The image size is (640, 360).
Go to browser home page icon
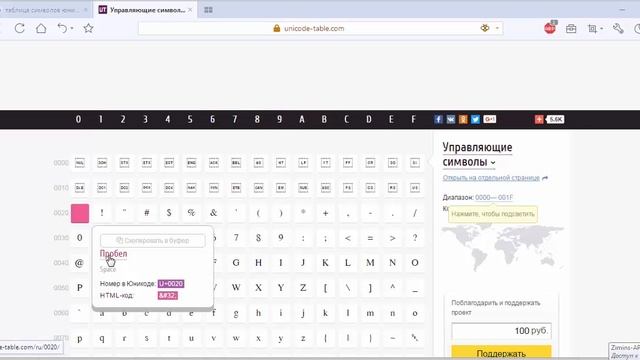(x=41, y=28)
